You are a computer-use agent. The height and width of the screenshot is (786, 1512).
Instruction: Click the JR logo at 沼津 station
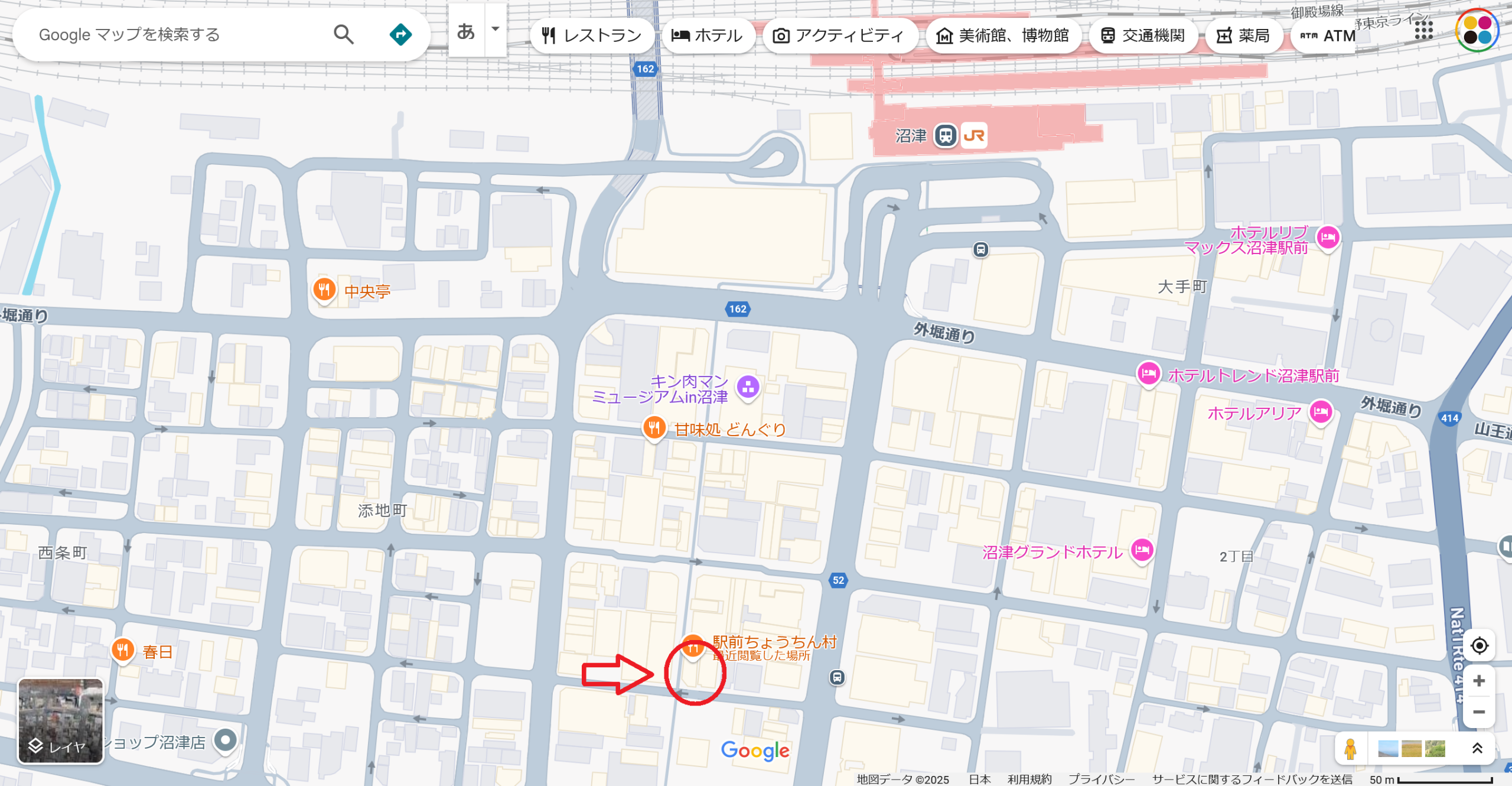pos(973,135)
